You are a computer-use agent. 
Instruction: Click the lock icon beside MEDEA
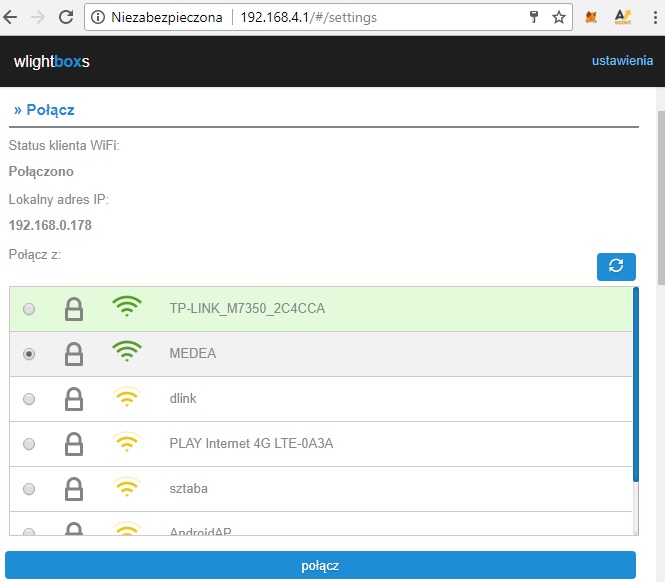pos(73,354)
